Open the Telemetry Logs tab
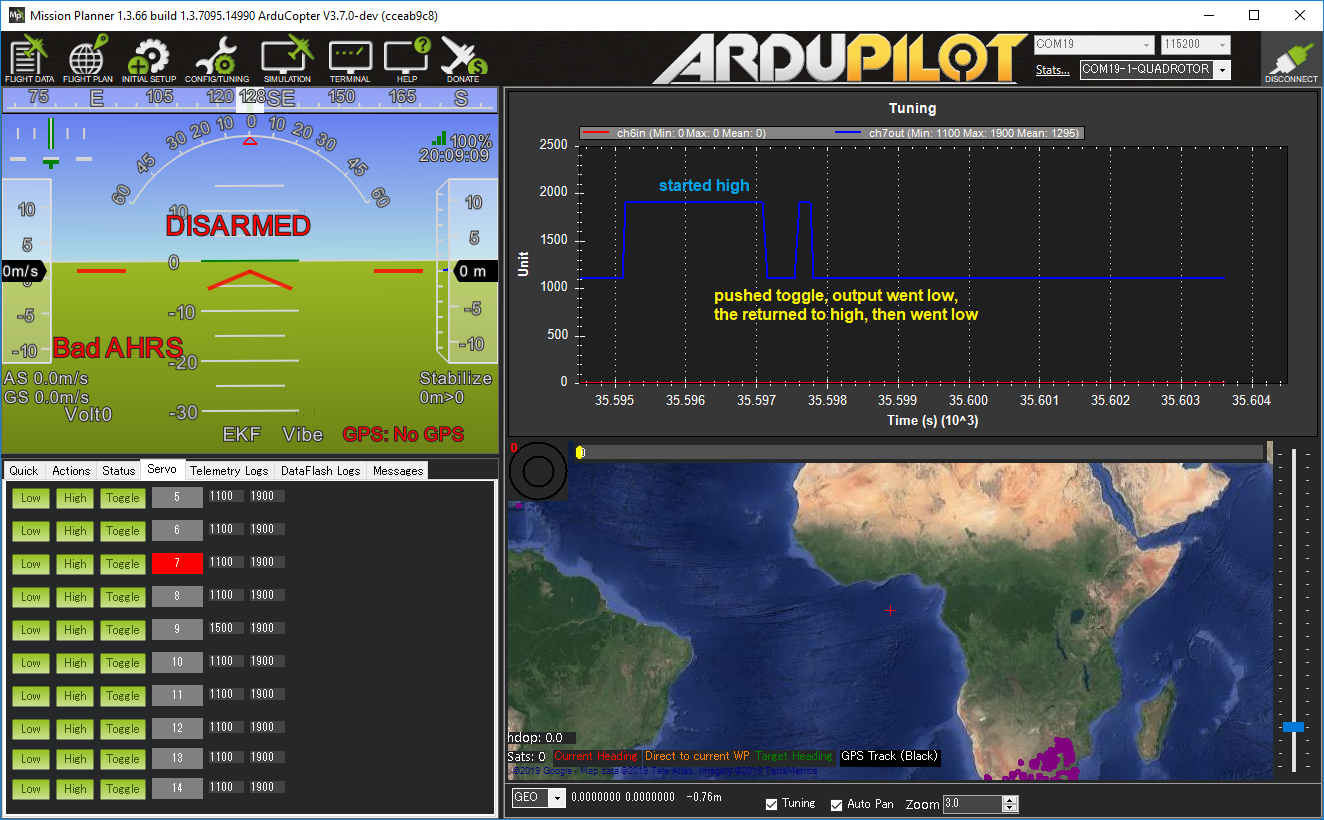The image size is (1324, 820). click(229, 470)
